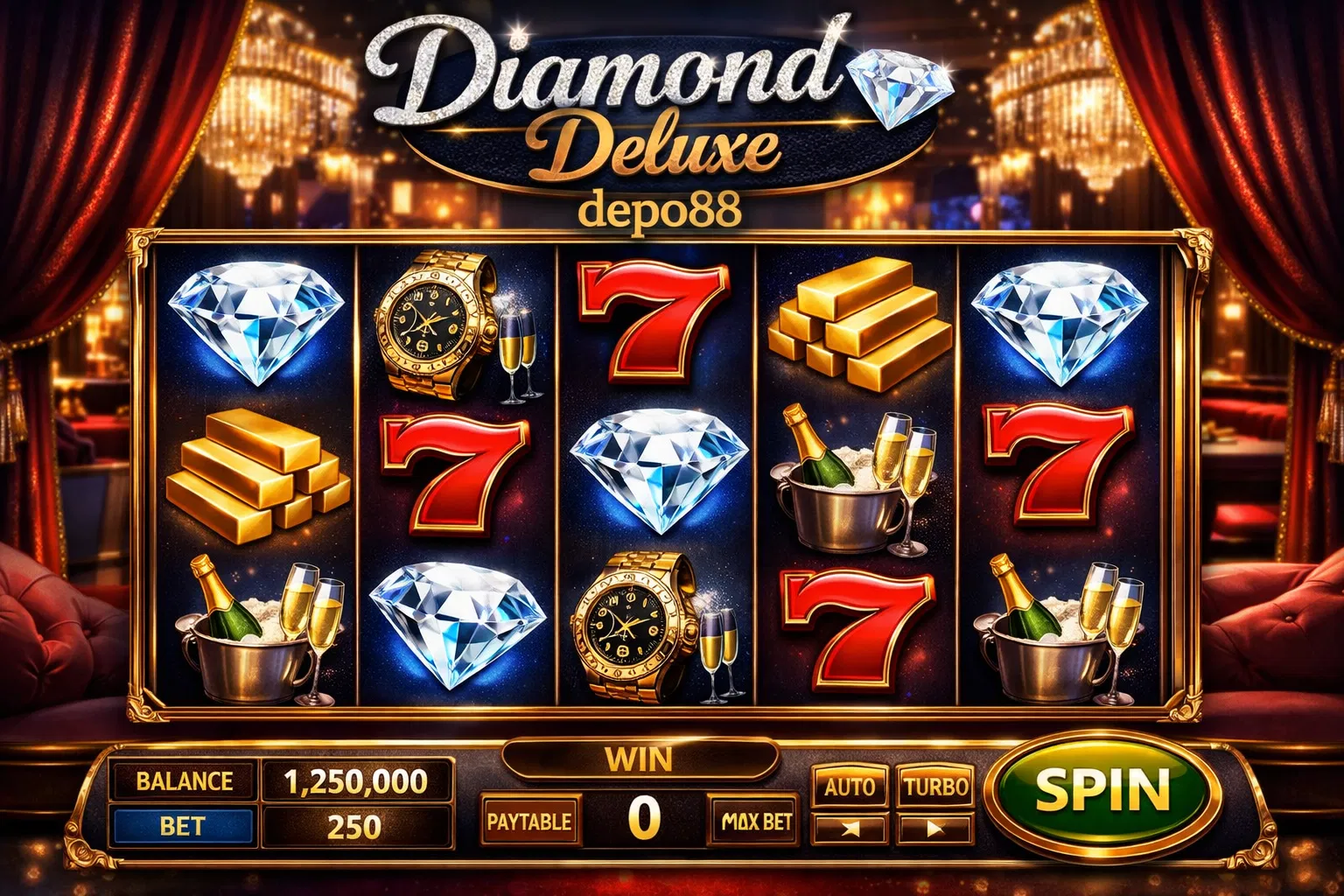1344x896 pixels.
Task: Toggle AUTO spin mode
Action: coord(850,787)
